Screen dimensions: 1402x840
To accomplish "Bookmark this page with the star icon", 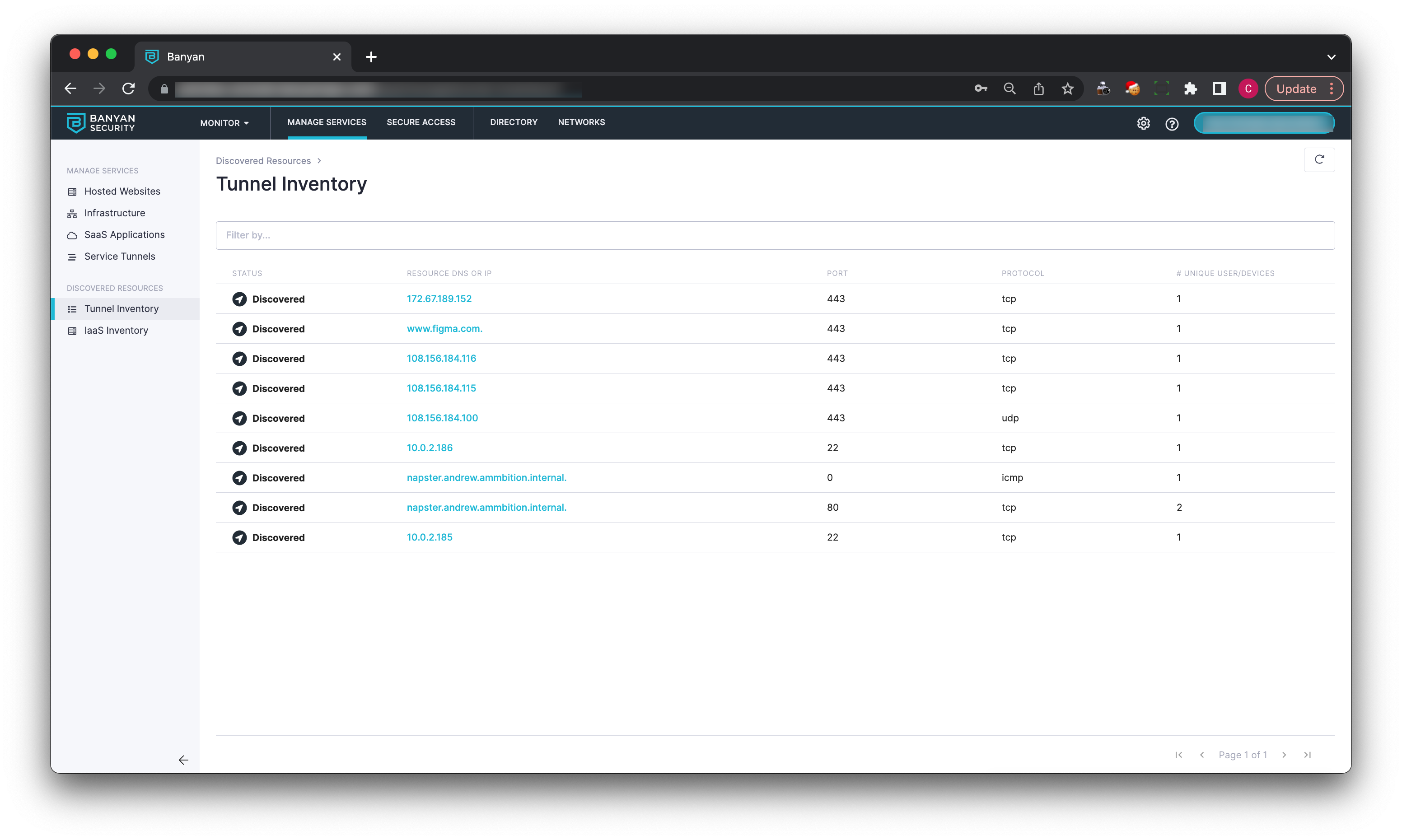I will pyautogui.click(x=1067, y=89).
